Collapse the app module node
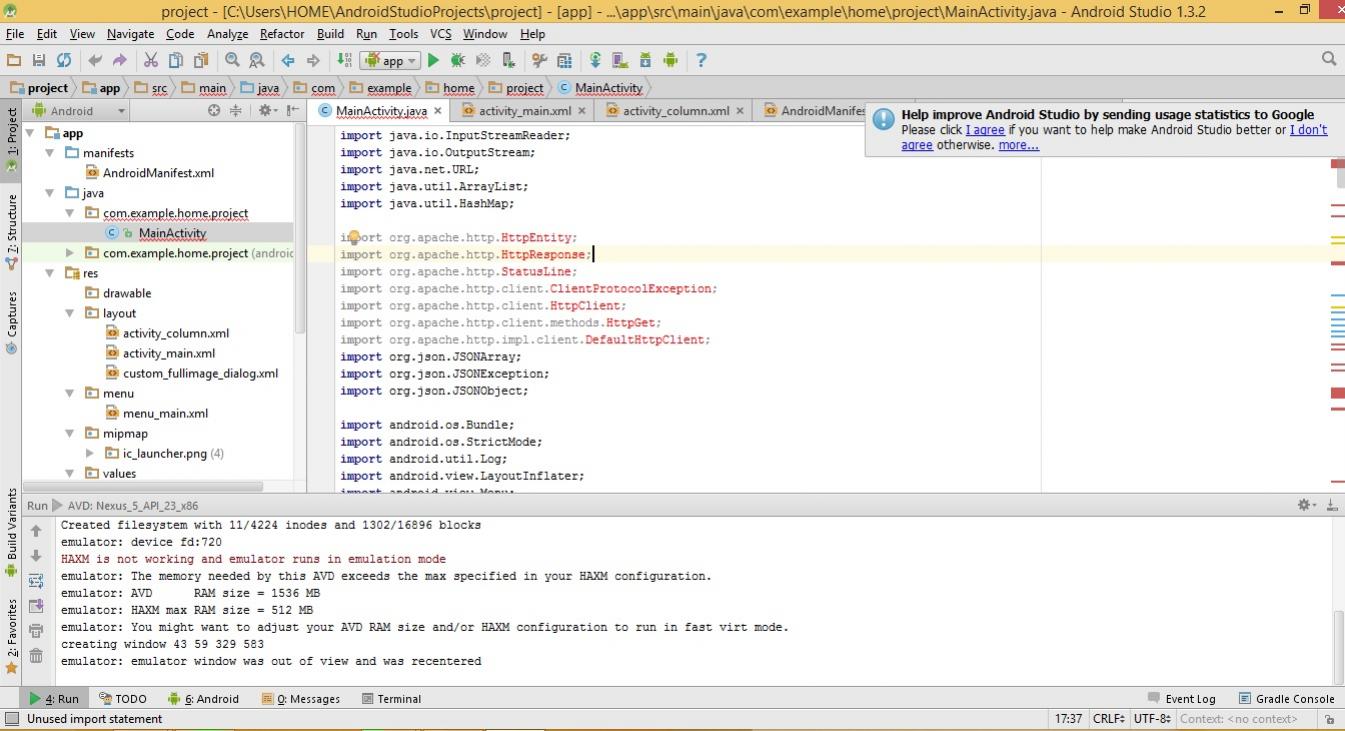 tap(30, 133)
